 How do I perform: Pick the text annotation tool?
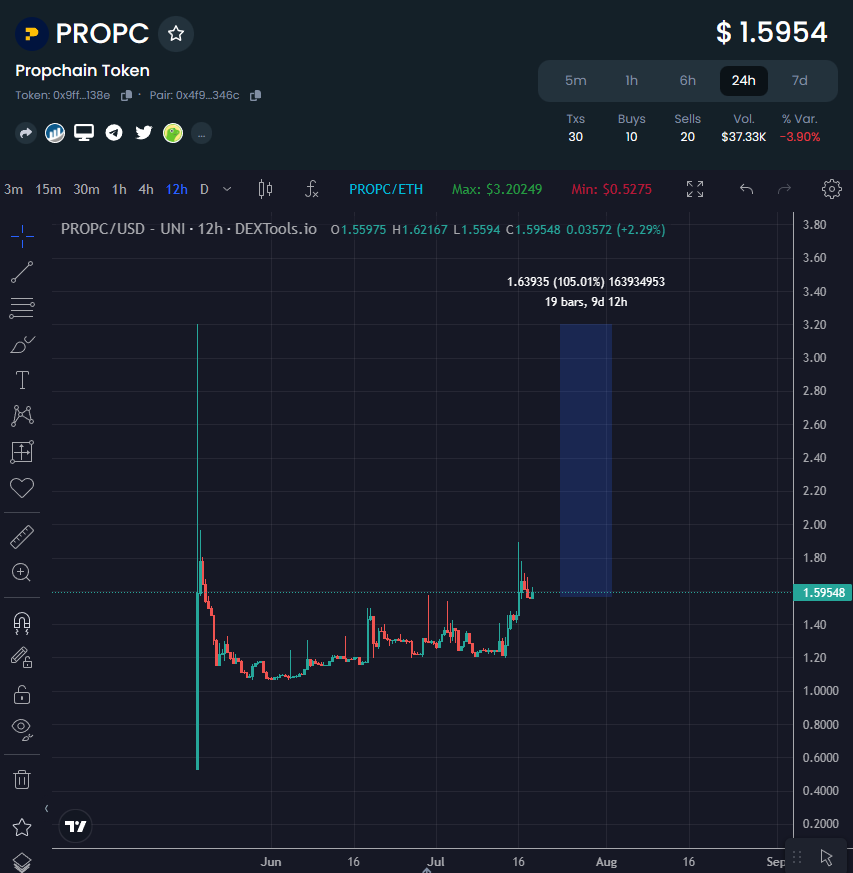pyautogui.click(x=22, y=380)
